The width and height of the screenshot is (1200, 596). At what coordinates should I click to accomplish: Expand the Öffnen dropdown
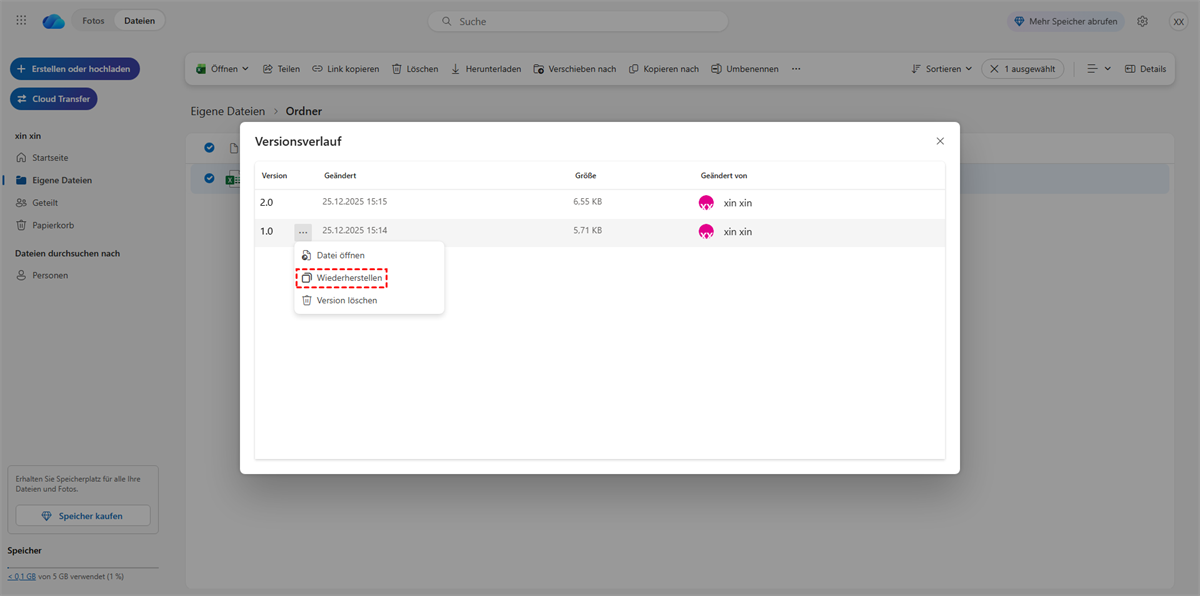coord(245,69)
